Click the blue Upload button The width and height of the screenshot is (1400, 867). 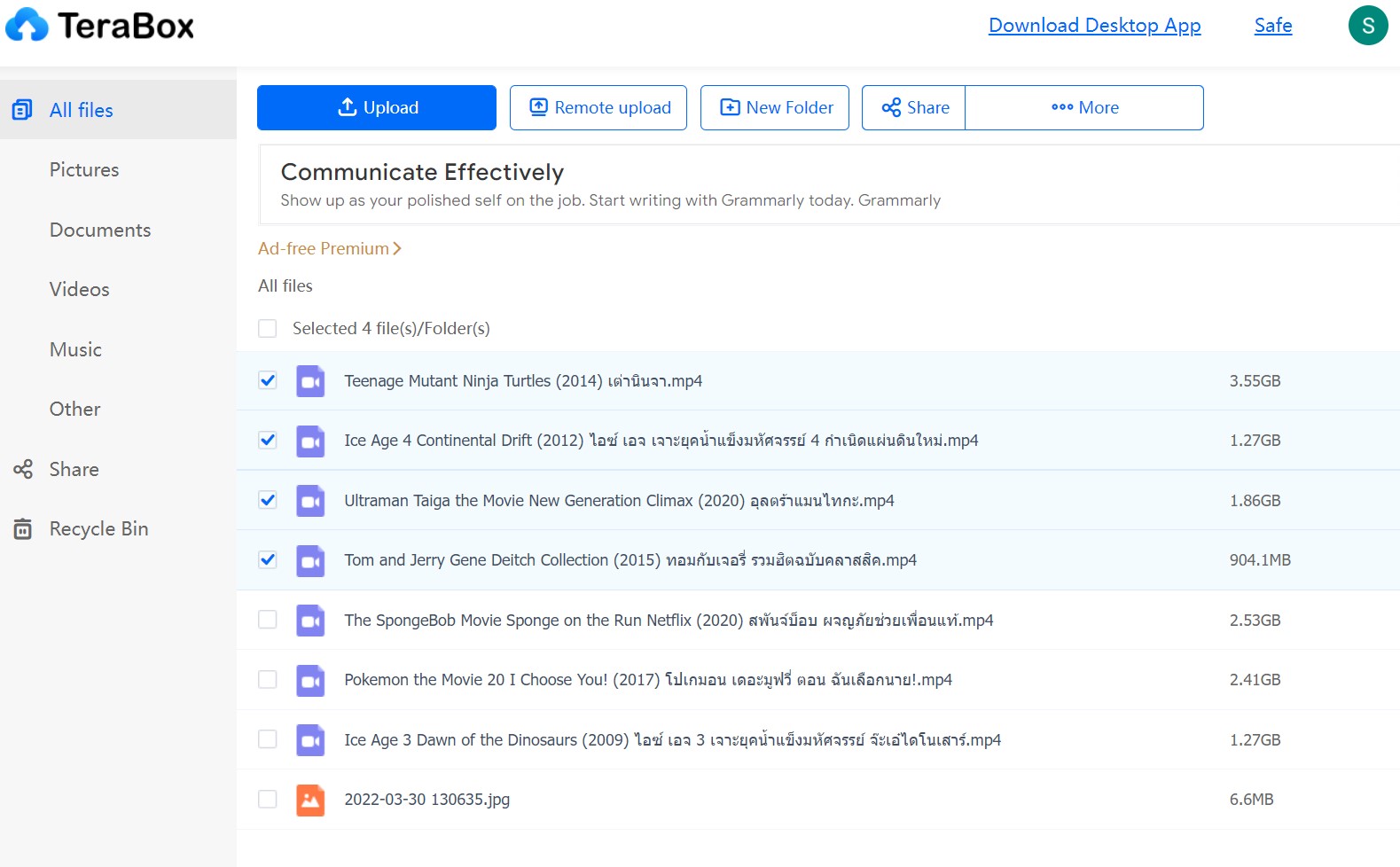click(377, 107)
